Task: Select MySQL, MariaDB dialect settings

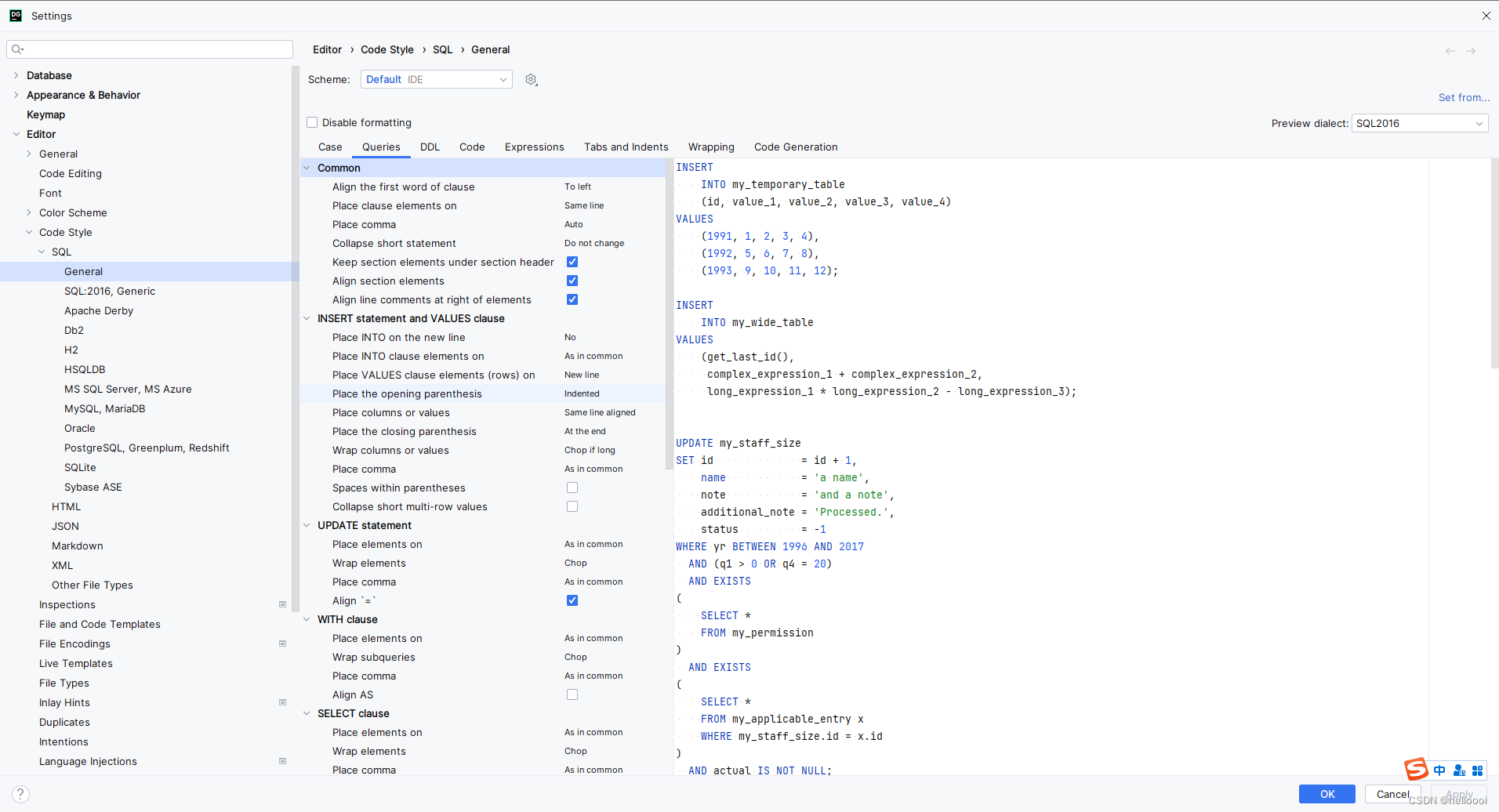Action: tap(104, 408)
